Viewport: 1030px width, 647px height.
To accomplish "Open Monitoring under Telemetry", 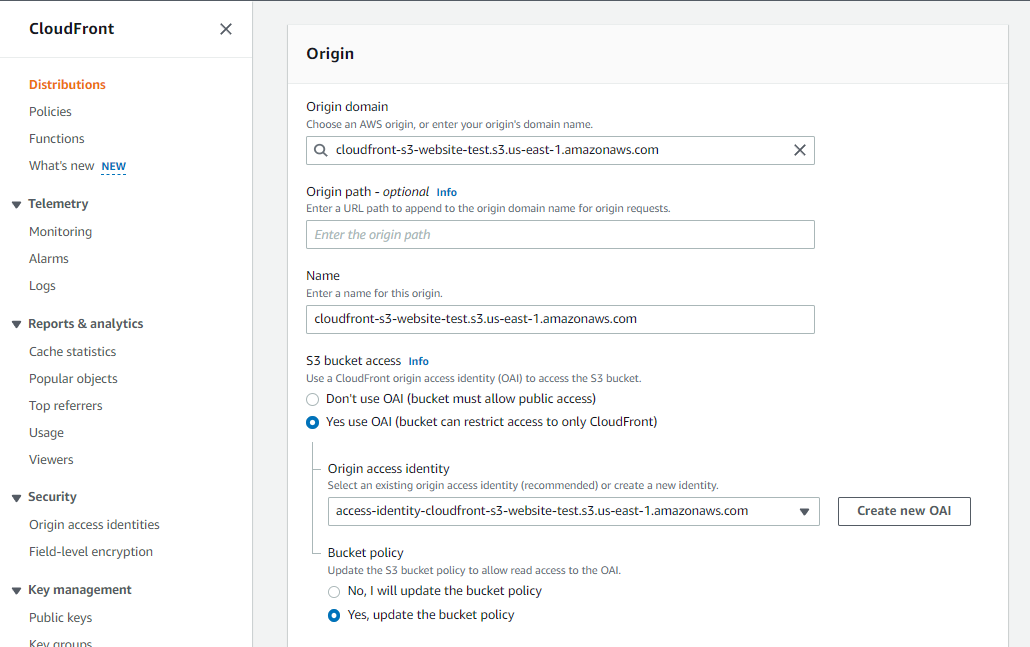I will [60, 232].
